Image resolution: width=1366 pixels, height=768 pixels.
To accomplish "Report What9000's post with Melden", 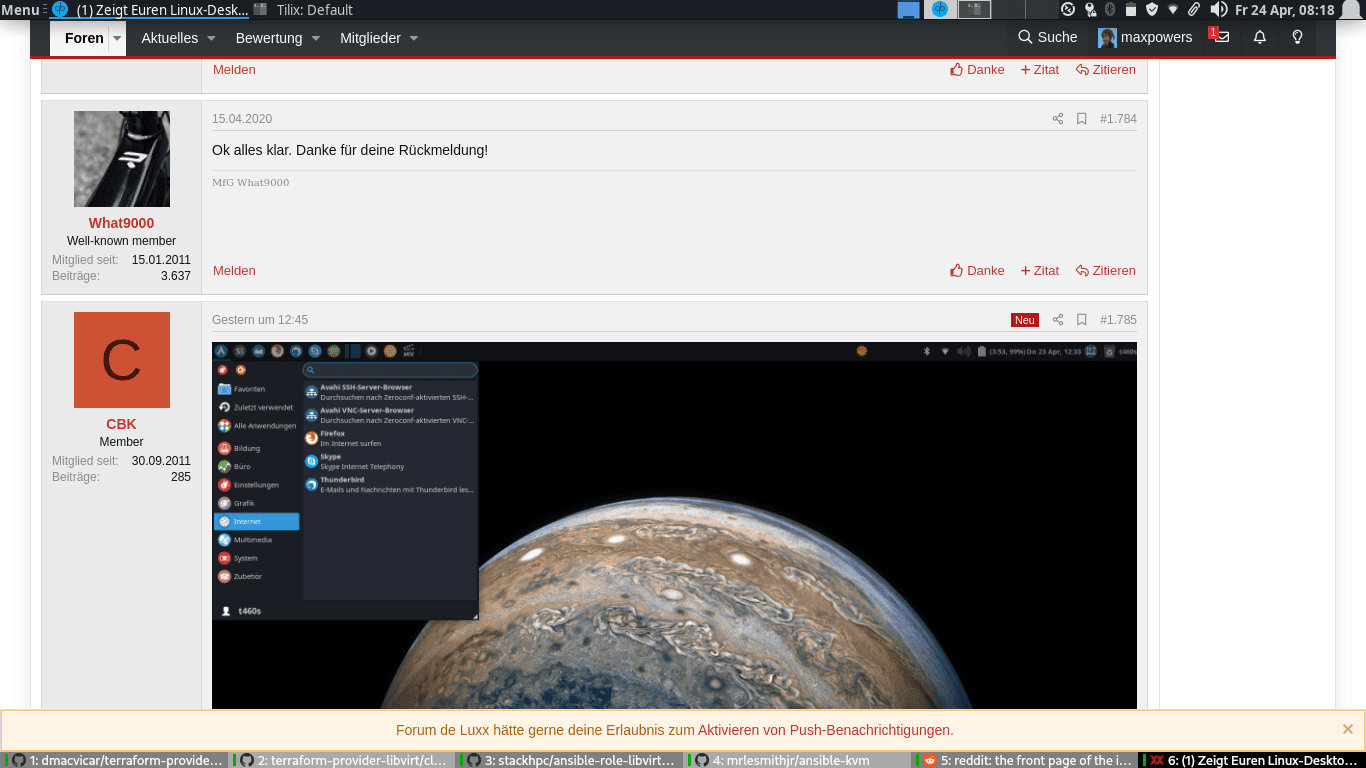I will tap(234, 271).
